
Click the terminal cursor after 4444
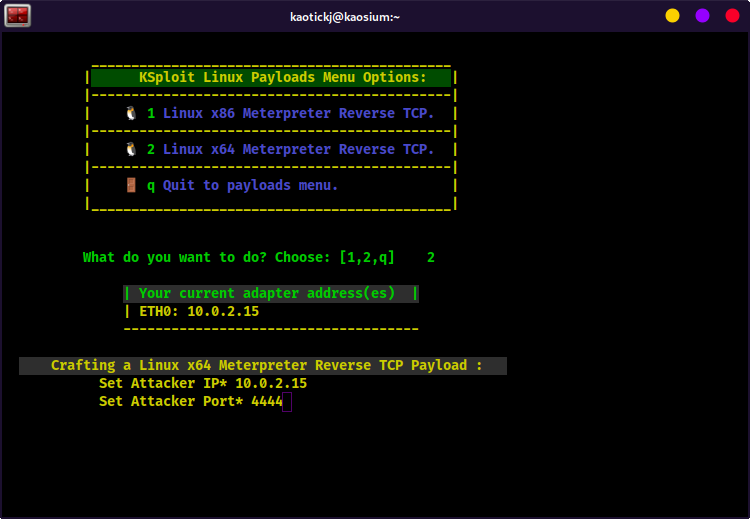point(287,402)
